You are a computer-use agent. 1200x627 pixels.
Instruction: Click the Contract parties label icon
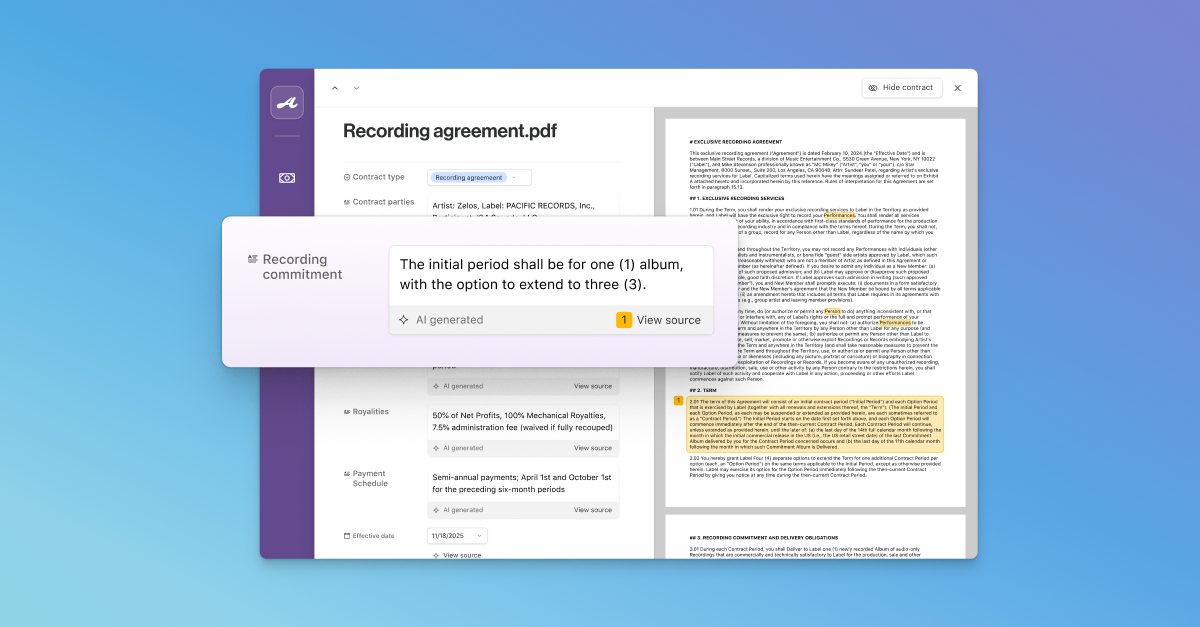click(x=347, y=202)
